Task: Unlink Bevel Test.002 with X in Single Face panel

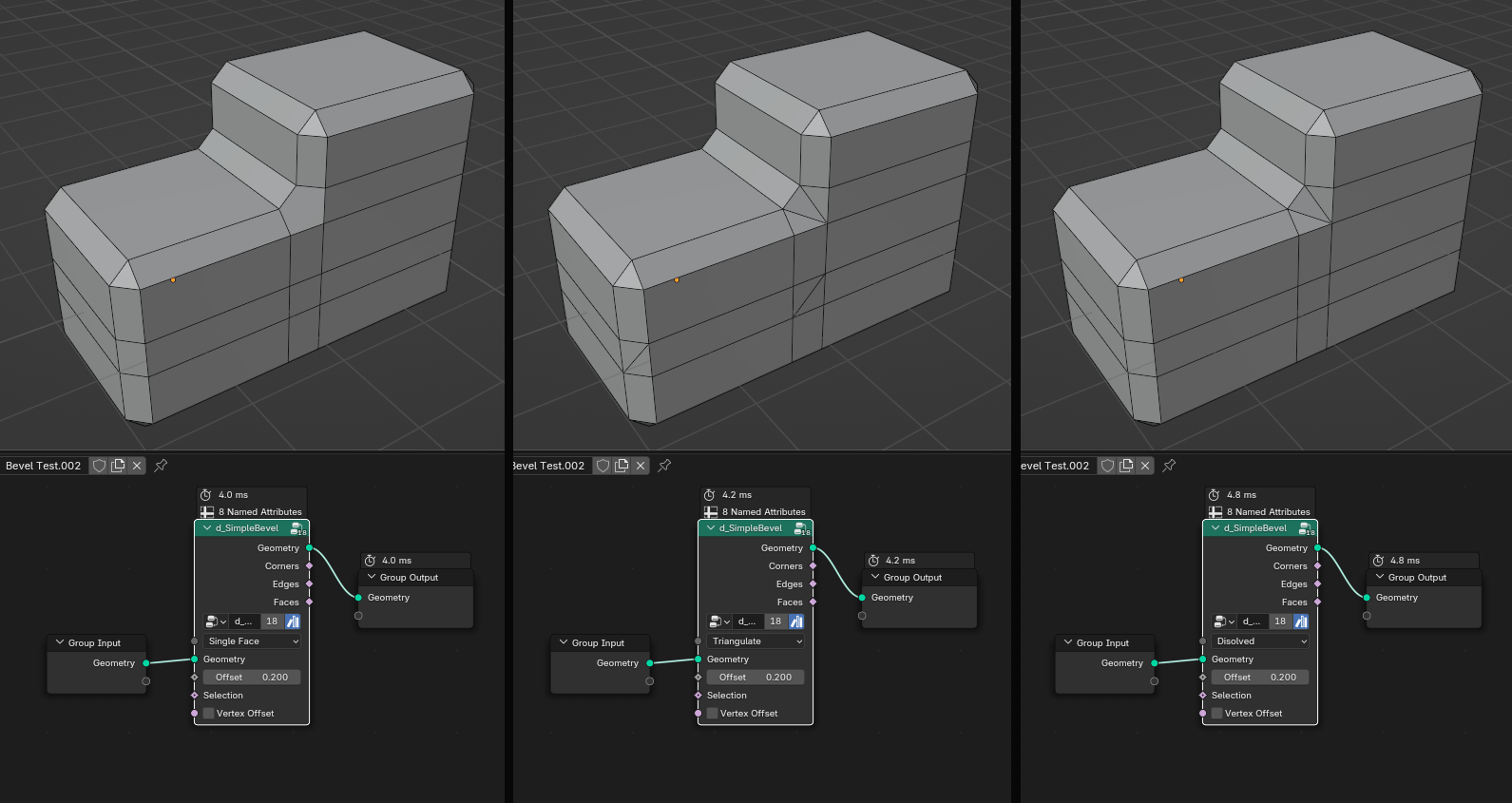Action: tap(137, 466)
